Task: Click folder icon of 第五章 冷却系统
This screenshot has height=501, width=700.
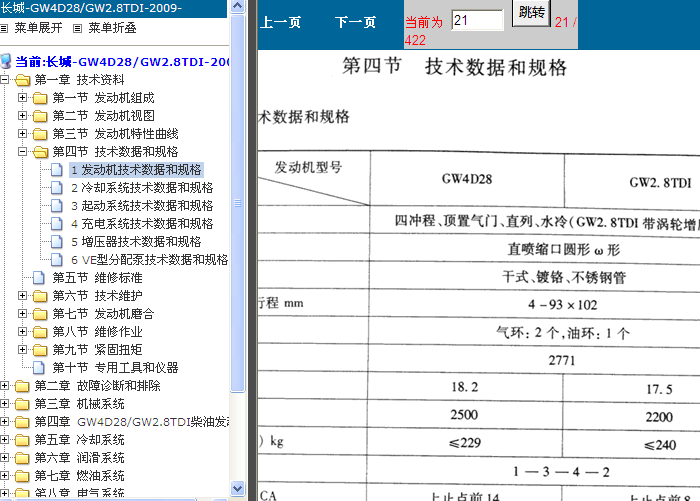Action: (x=22, y=440)
